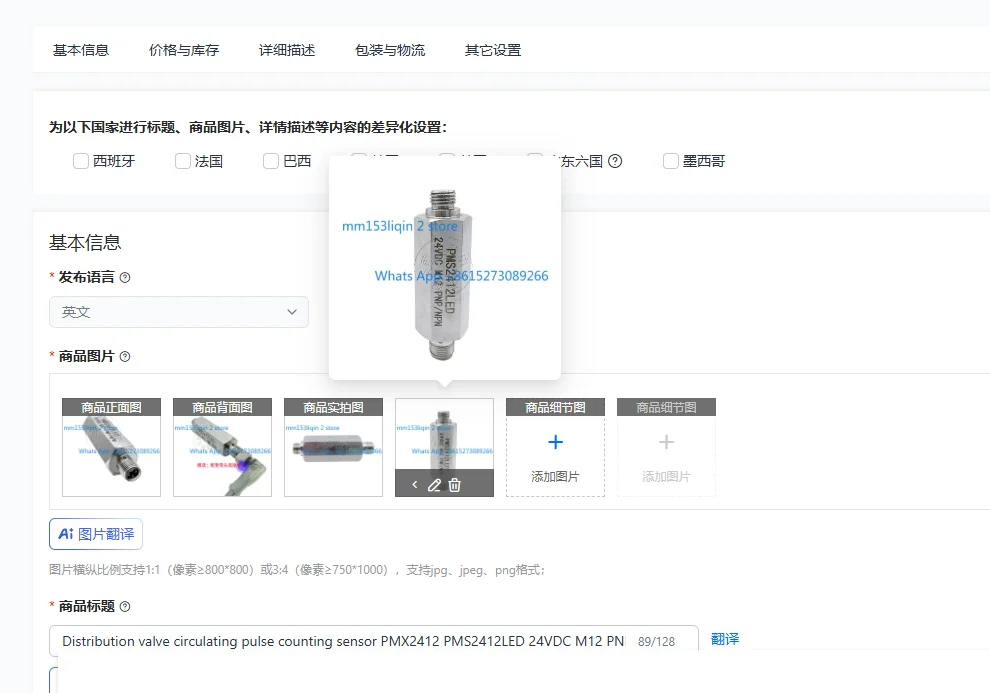Move fourth image left with arrow icon

(415, 485)
